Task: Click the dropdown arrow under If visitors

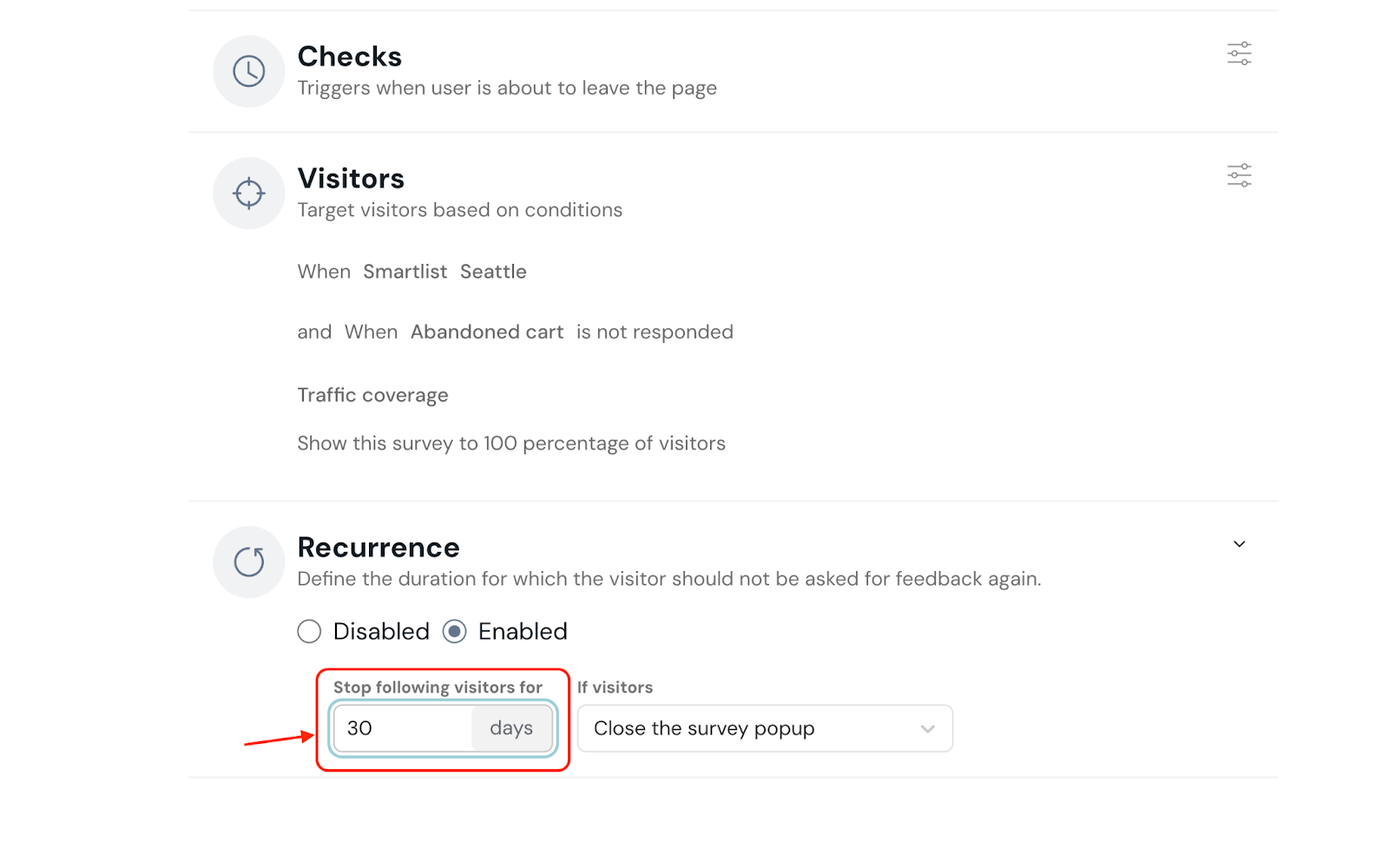Action: point(927,728)
